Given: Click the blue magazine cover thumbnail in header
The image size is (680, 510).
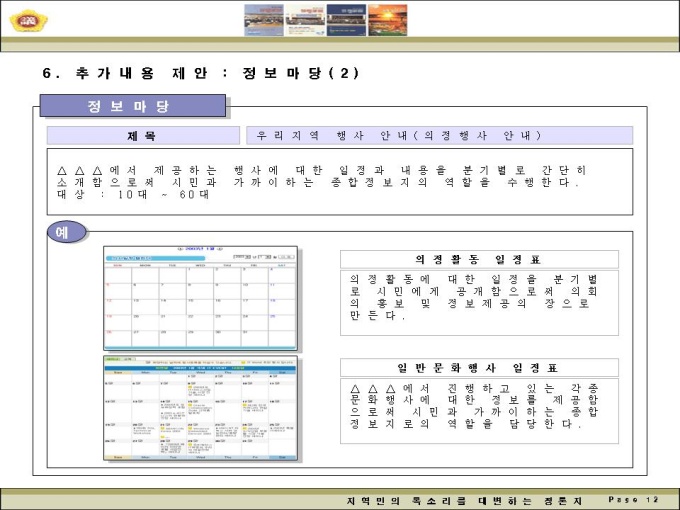Looking at the screenshot, I should pyautogui.click(x=345, y=20).
